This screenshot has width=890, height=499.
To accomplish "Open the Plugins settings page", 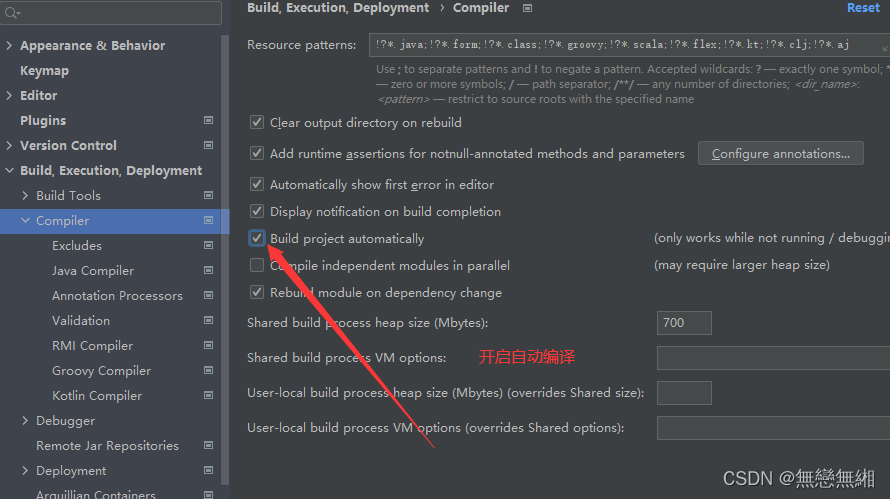I will tap(43, 120).
